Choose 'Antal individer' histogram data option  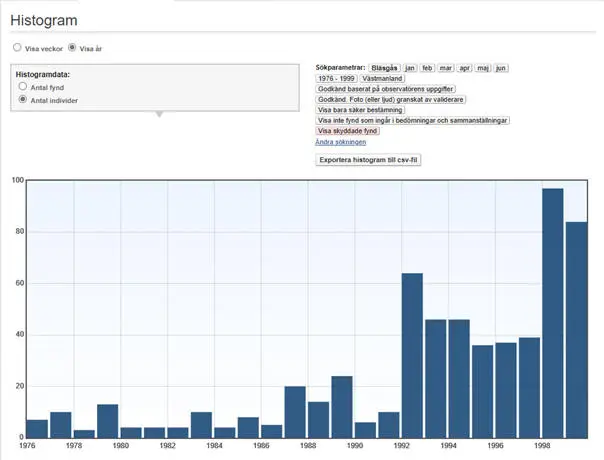click(x=23, y=100)
